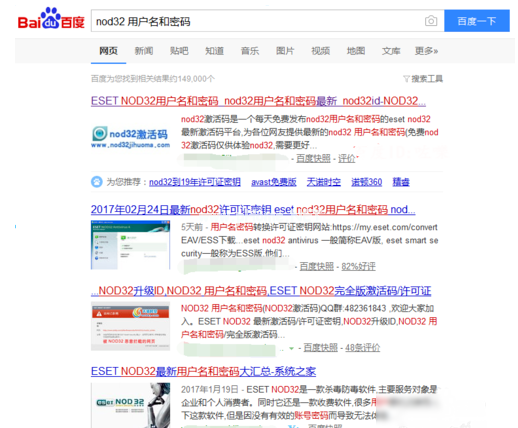Switch to the 新闻 tab

[144, 51]
